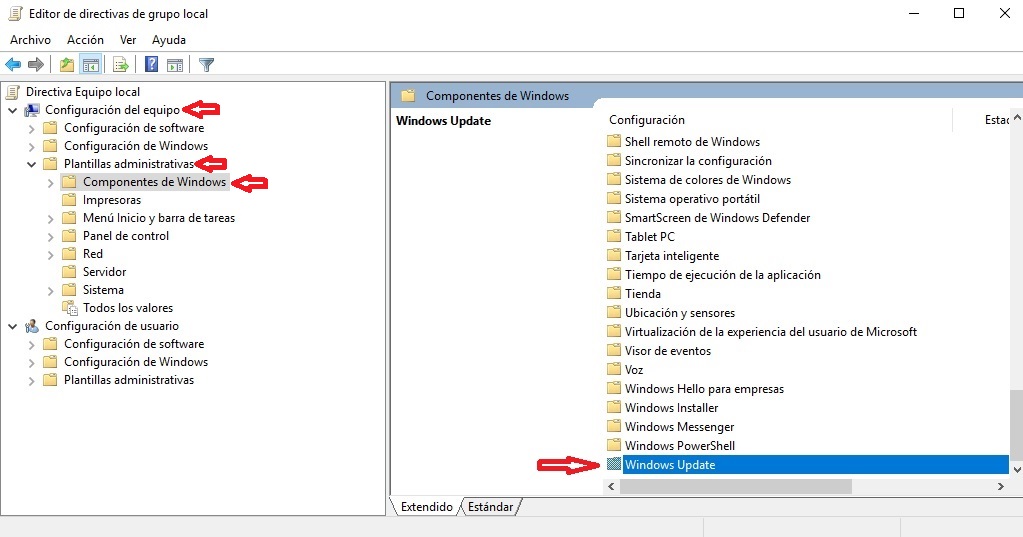Select Todos los valores in the tree
The image size is (1023, 537).
[128, 308]
